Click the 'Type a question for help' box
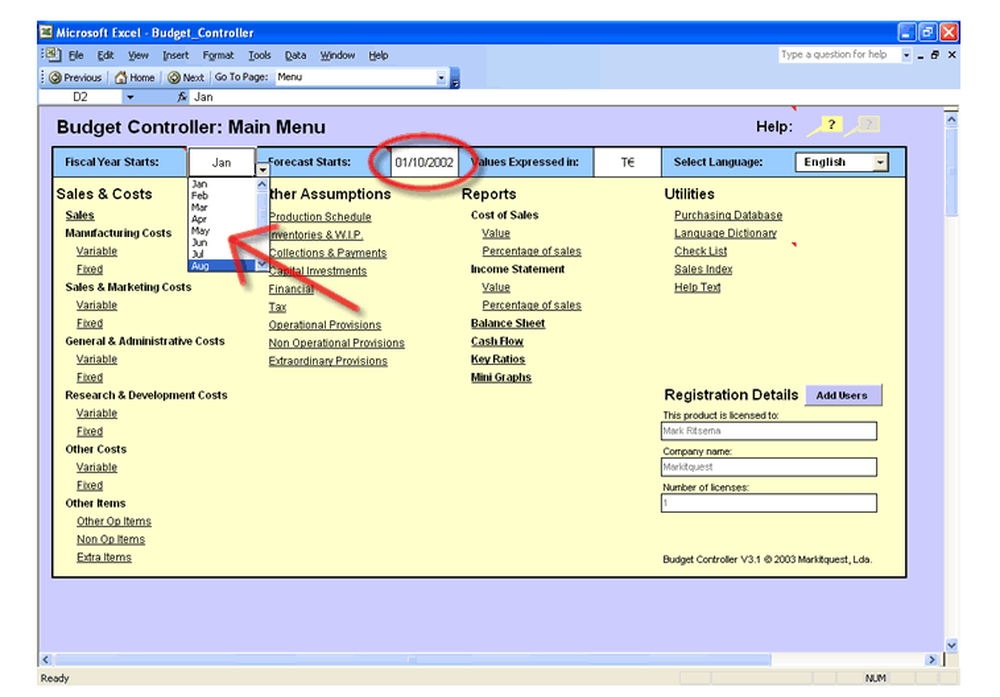This screenshot has height=697, width=1000. (x=839, y=55)
